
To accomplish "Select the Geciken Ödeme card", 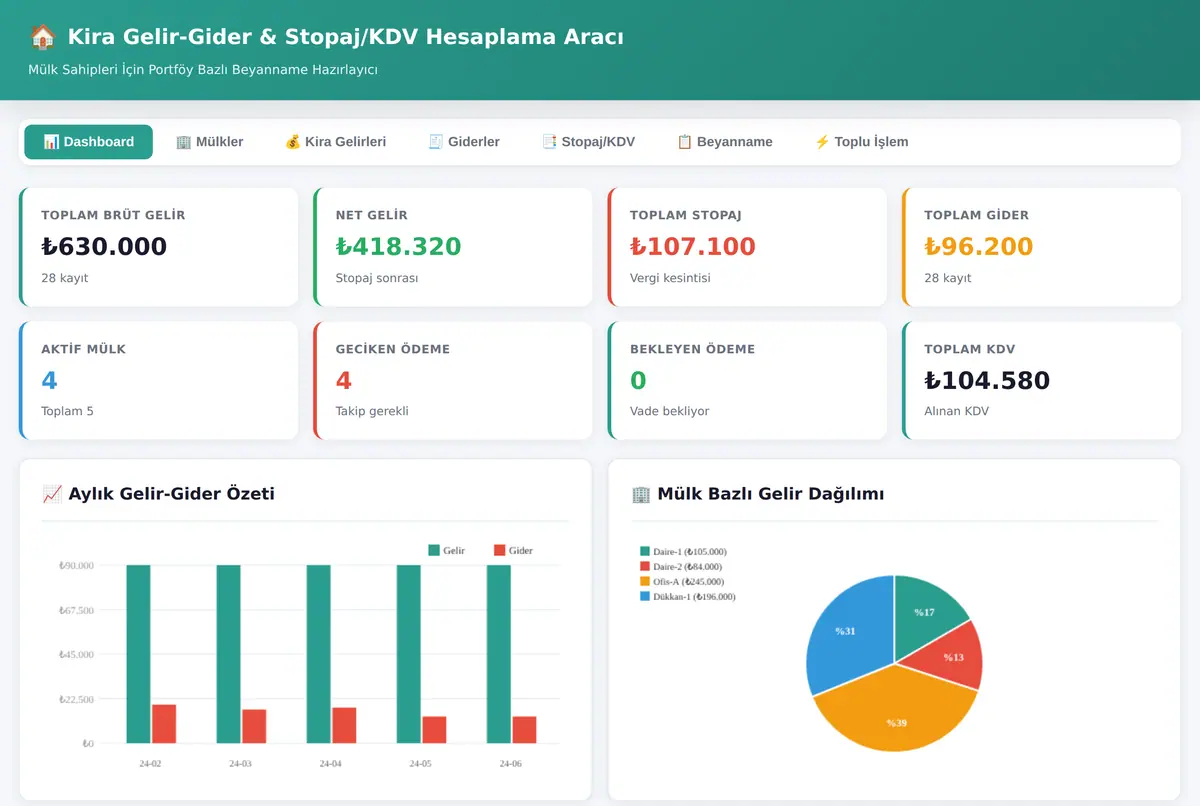I will coord(453,381).
